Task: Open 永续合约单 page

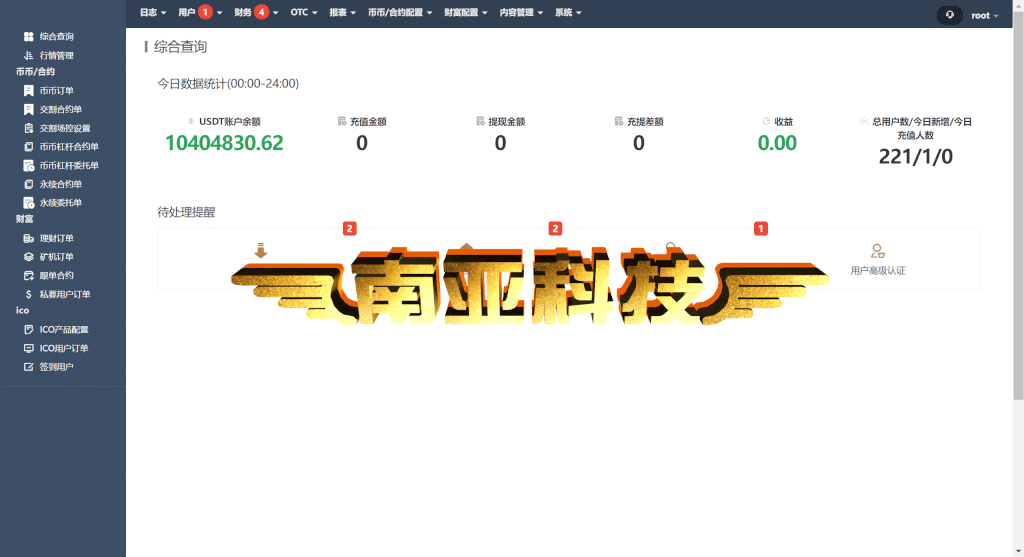Action: [60, 184]
